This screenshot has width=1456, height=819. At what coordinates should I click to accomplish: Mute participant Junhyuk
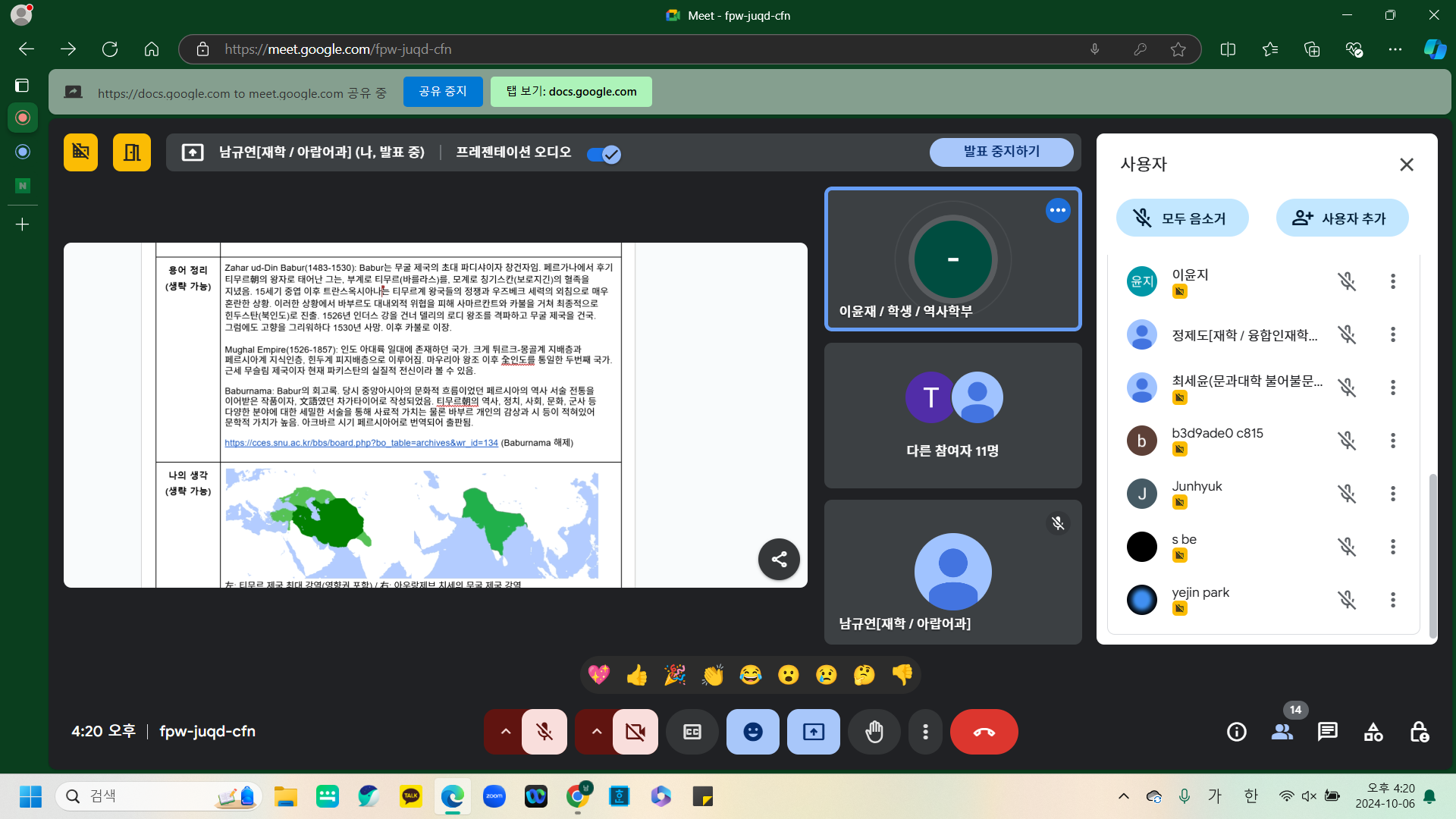(1347, 494)
